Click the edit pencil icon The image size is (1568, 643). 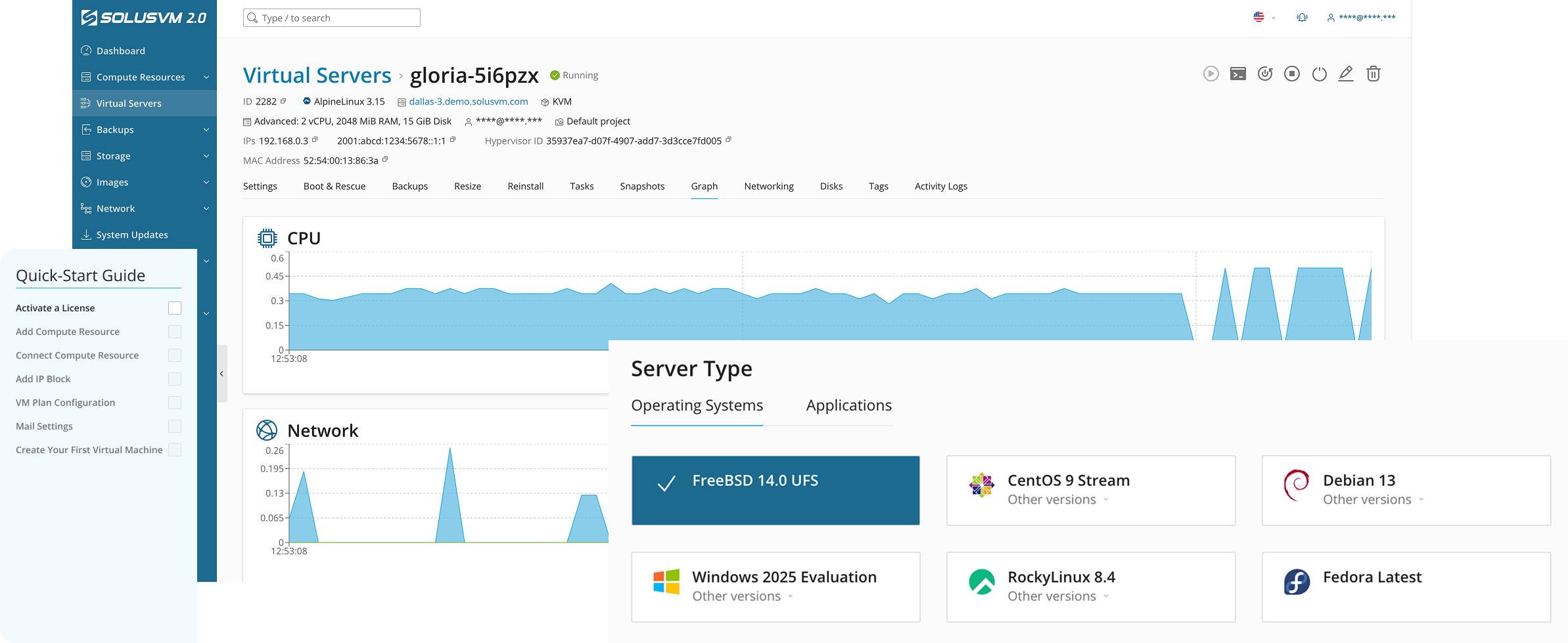click(1346, 74)
